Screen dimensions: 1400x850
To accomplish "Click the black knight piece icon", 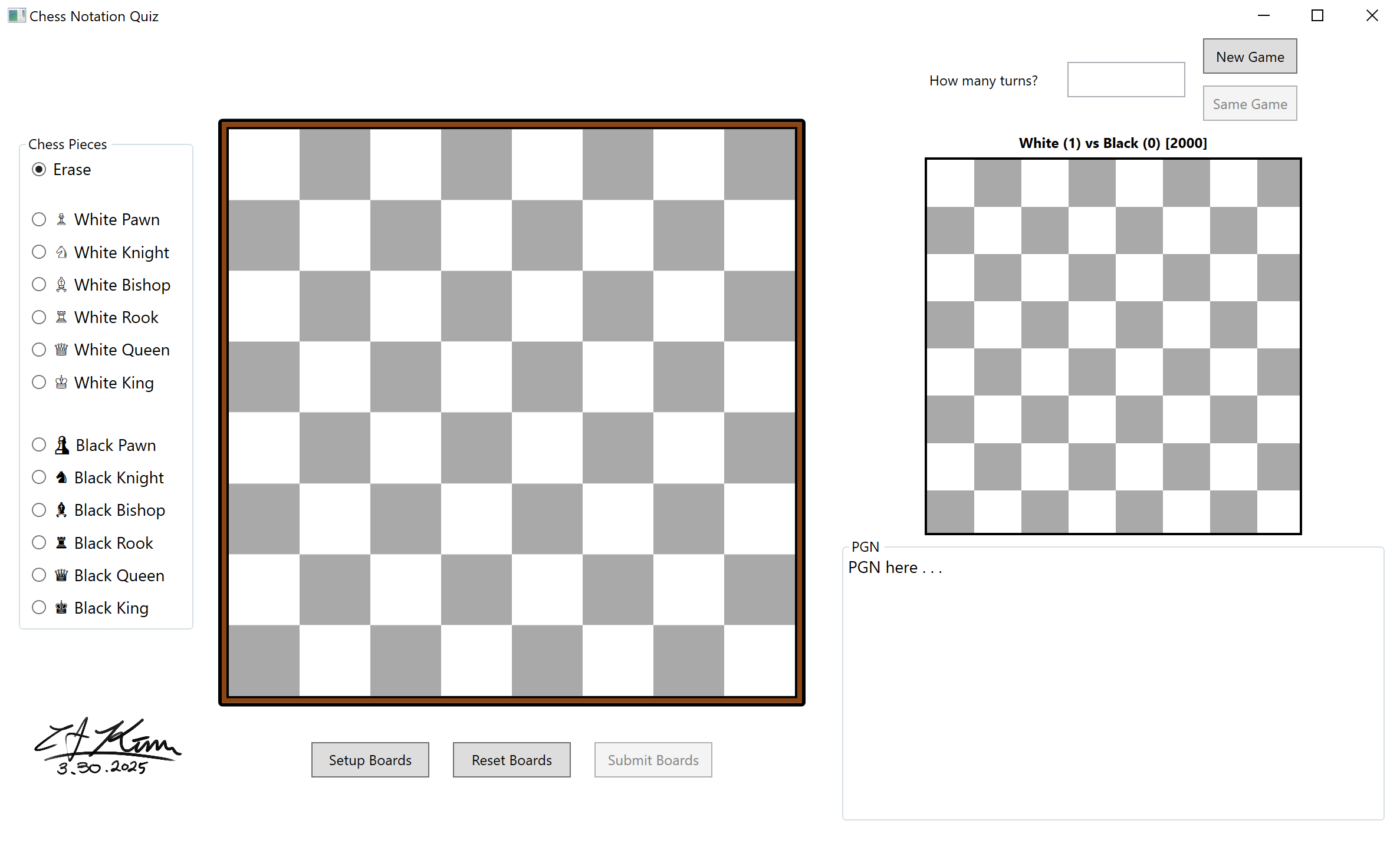I will coord(61,477).
